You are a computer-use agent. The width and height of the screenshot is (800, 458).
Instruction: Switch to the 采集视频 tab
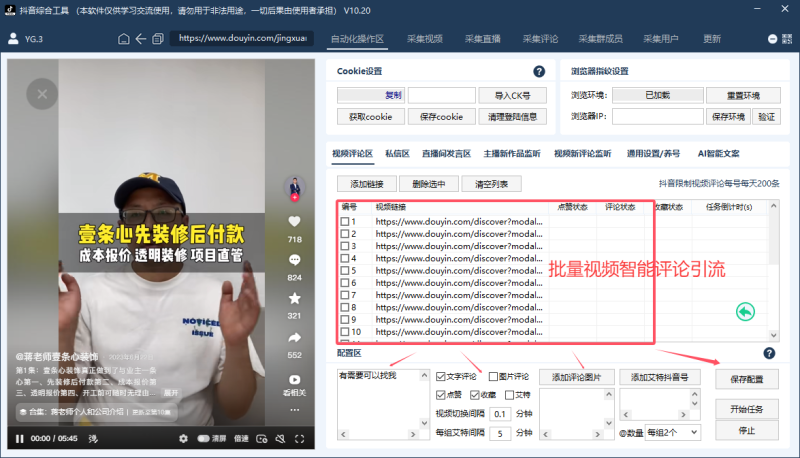[x=424, y=39]
